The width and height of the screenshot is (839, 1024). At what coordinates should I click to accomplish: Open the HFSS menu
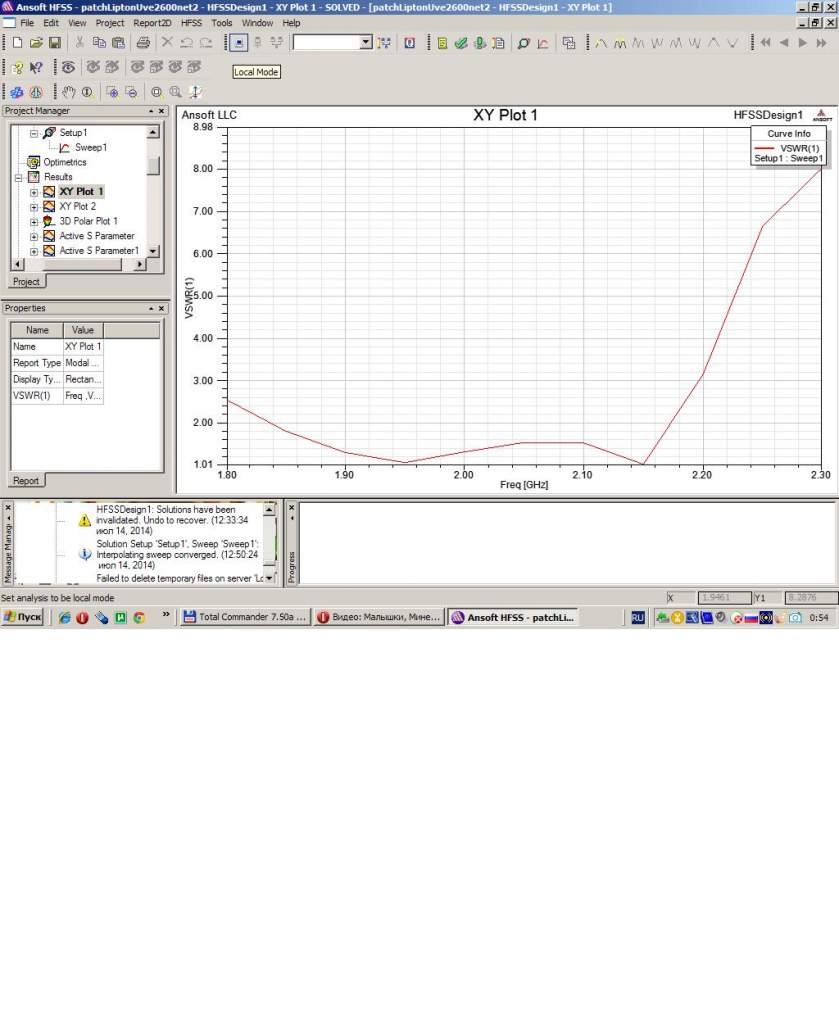pyautogui.click(x=191, y=23)
